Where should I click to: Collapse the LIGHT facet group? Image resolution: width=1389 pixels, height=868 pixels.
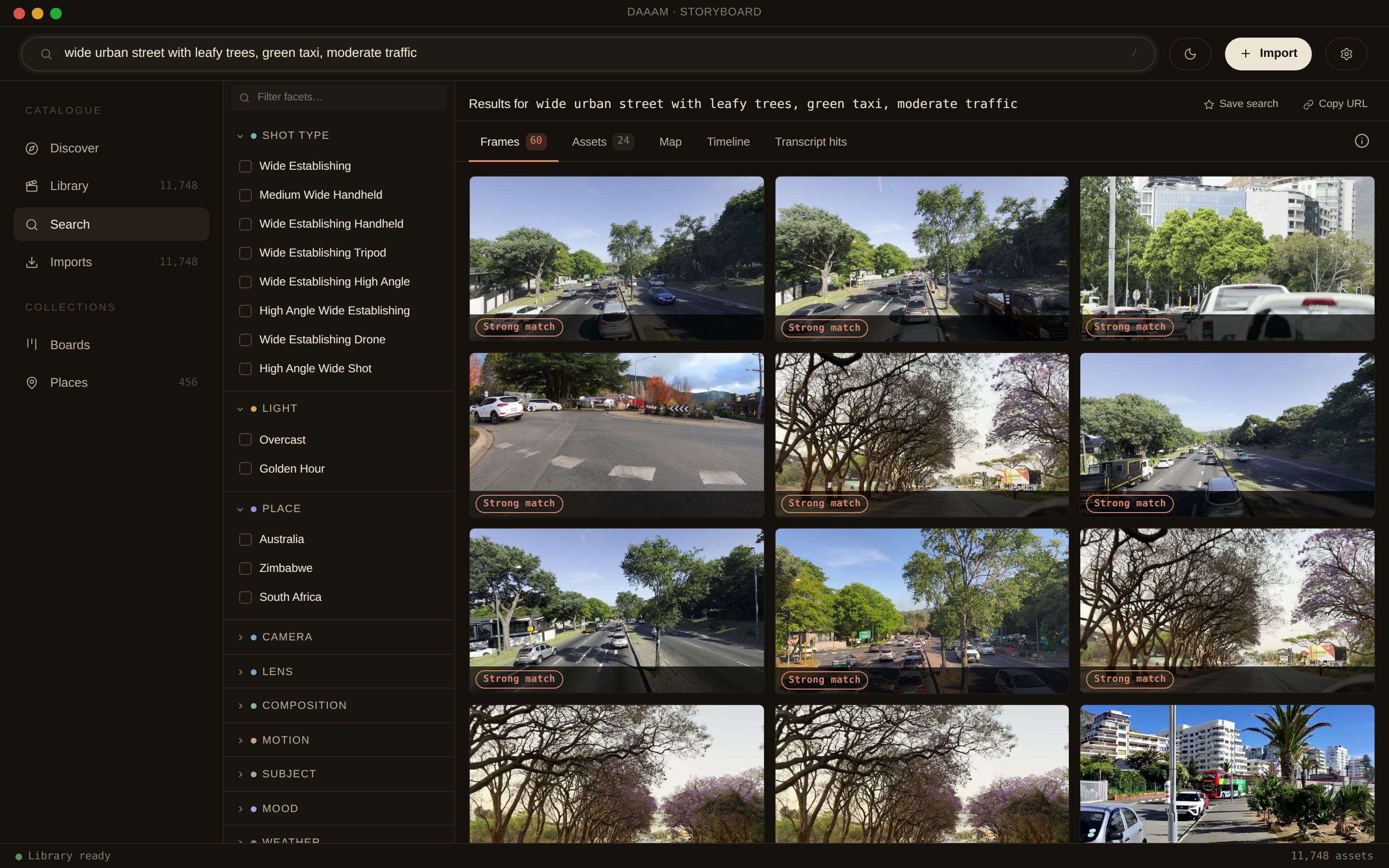(339, 409)
